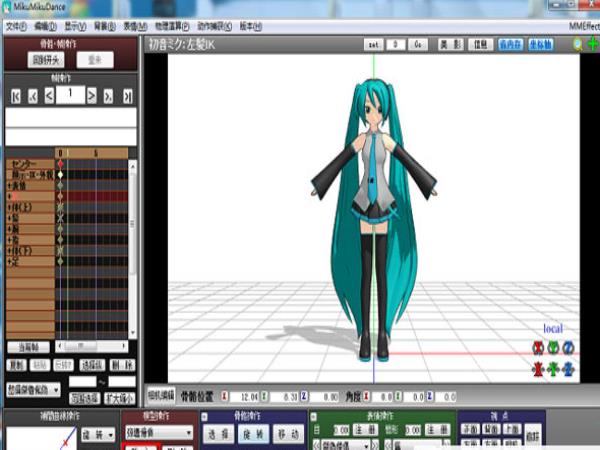Open the 编辑(D) menu

tap(46, 26)
